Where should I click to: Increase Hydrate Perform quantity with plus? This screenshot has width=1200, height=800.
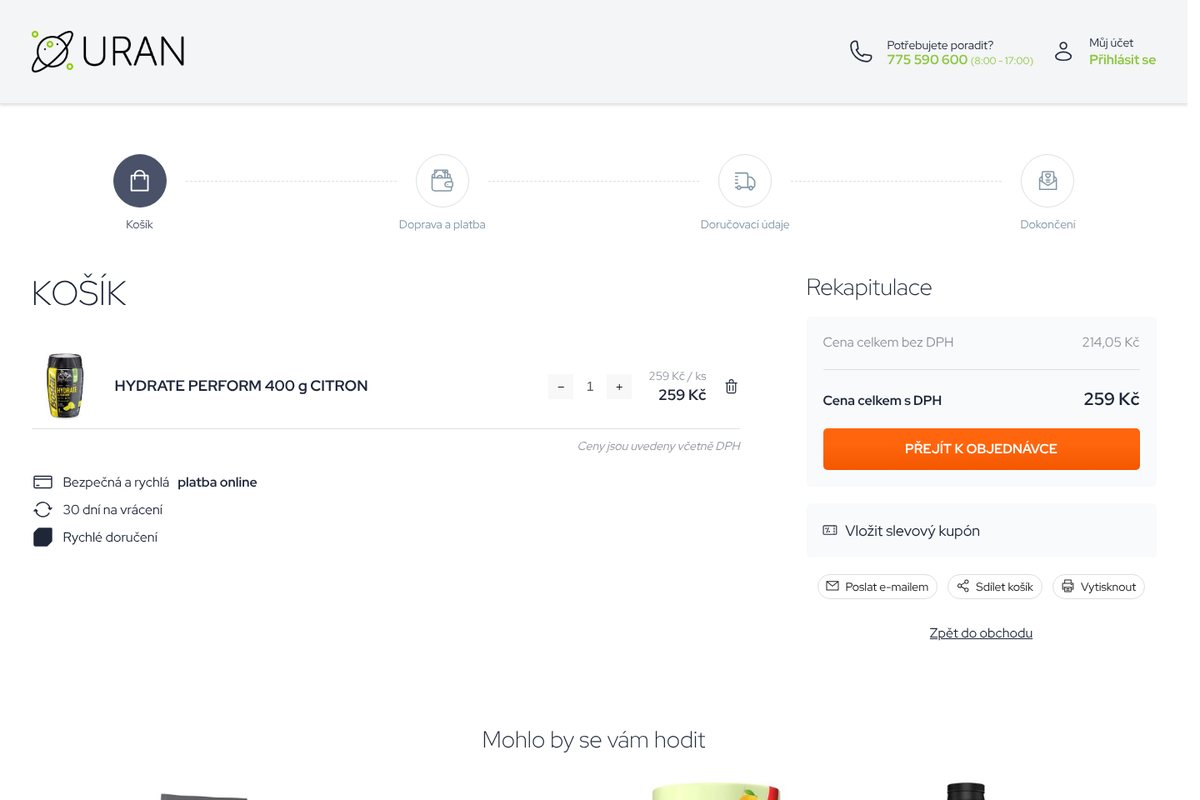click(x=619, y=387)
